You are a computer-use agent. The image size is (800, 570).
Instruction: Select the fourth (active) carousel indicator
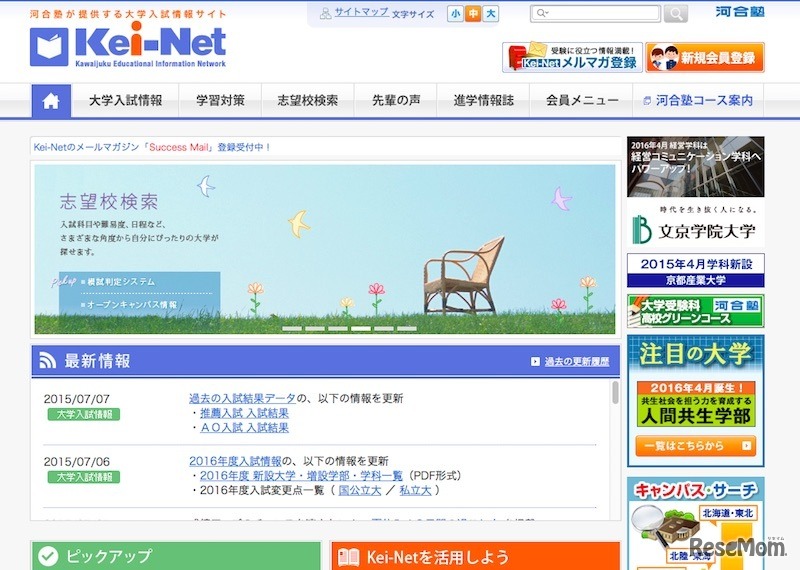click(x=361, y=329)
